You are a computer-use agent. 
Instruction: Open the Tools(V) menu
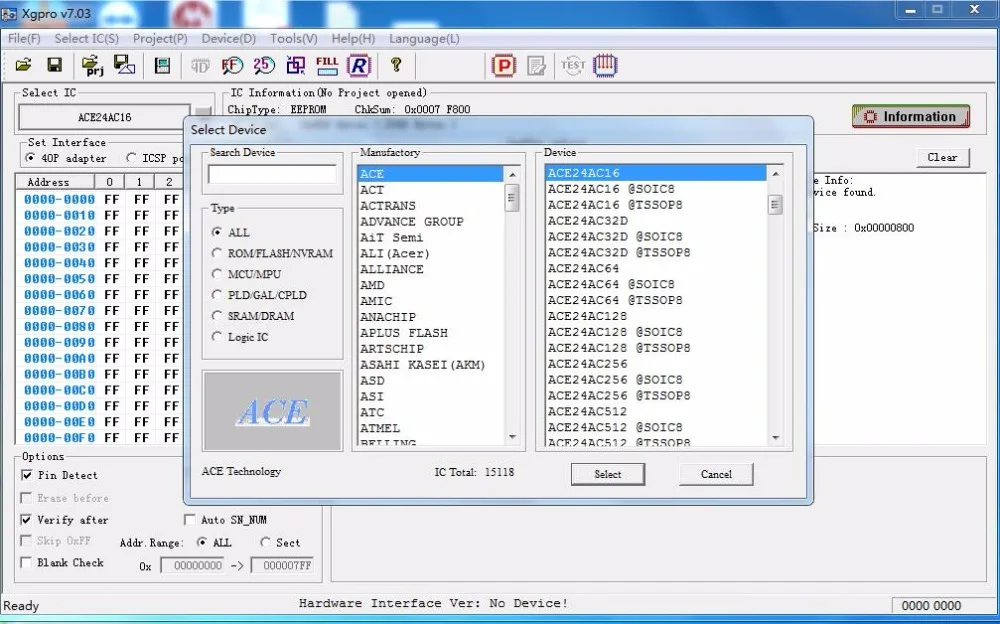294,38
